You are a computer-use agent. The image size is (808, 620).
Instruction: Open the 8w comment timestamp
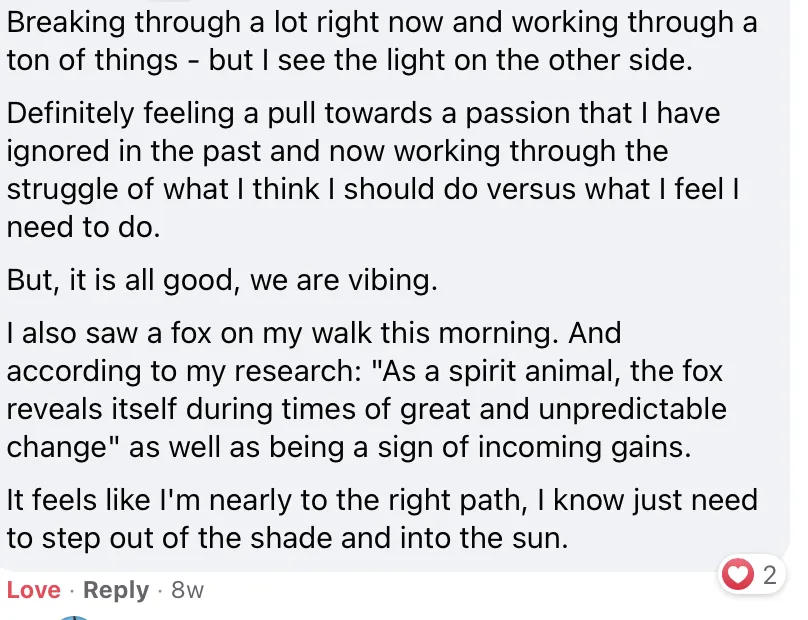coord(187,591)
